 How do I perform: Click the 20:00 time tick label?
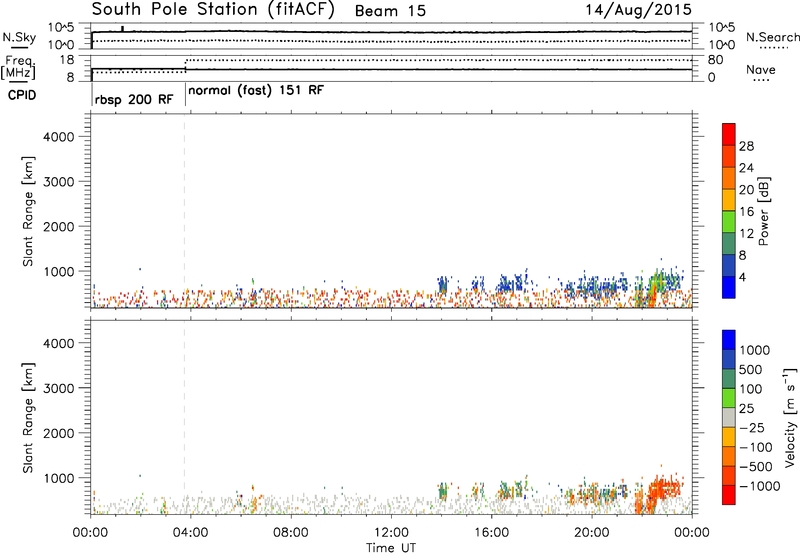592,533
